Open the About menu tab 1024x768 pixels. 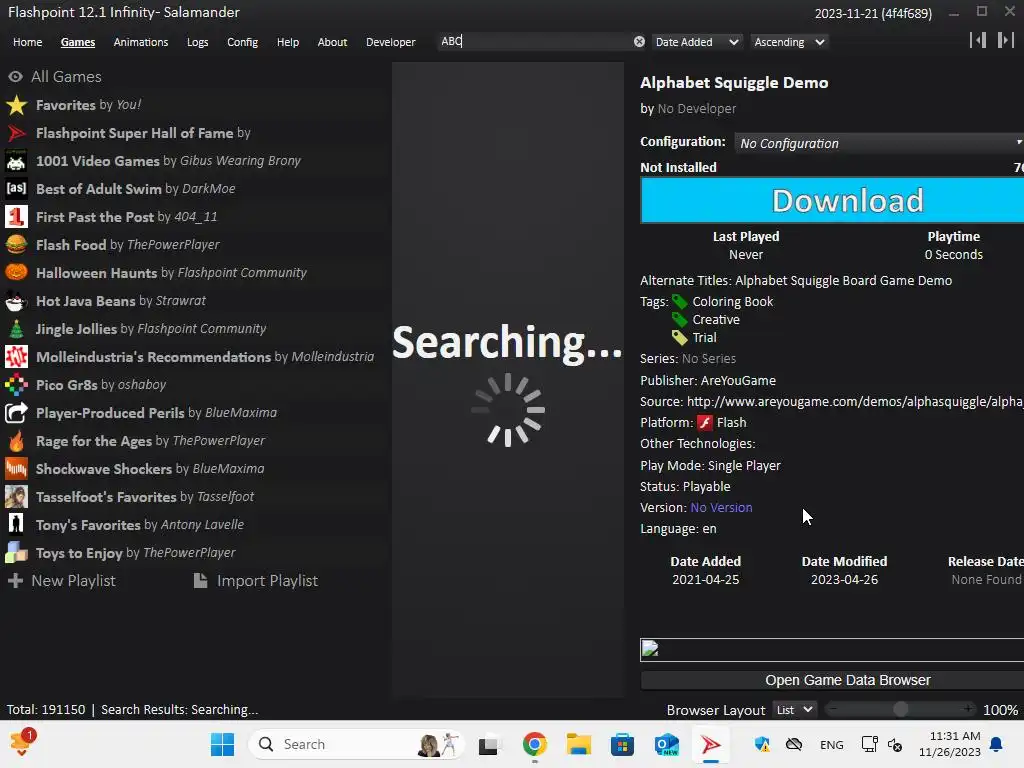pyautogui.click(x=332, y=42)
